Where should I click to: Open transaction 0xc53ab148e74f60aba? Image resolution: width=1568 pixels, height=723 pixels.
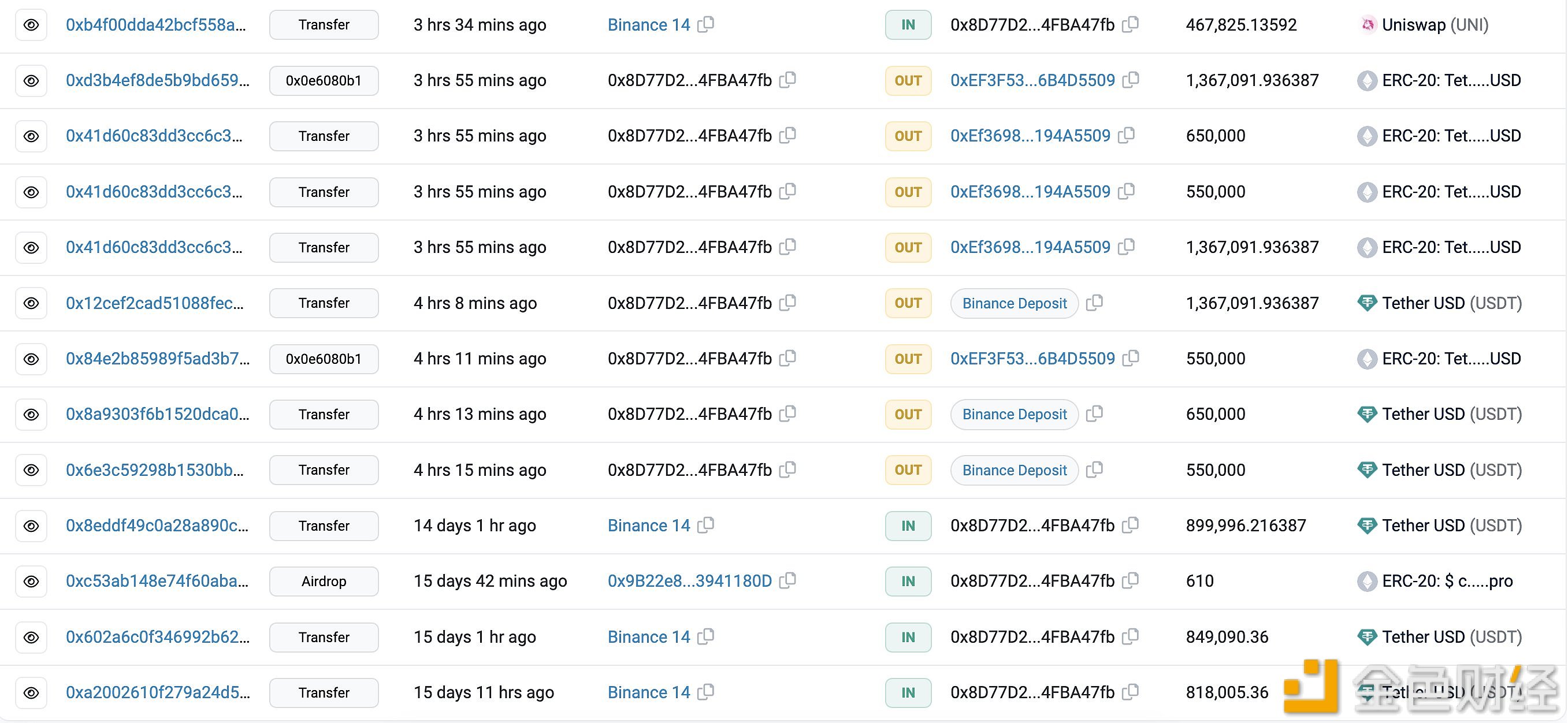157,581
